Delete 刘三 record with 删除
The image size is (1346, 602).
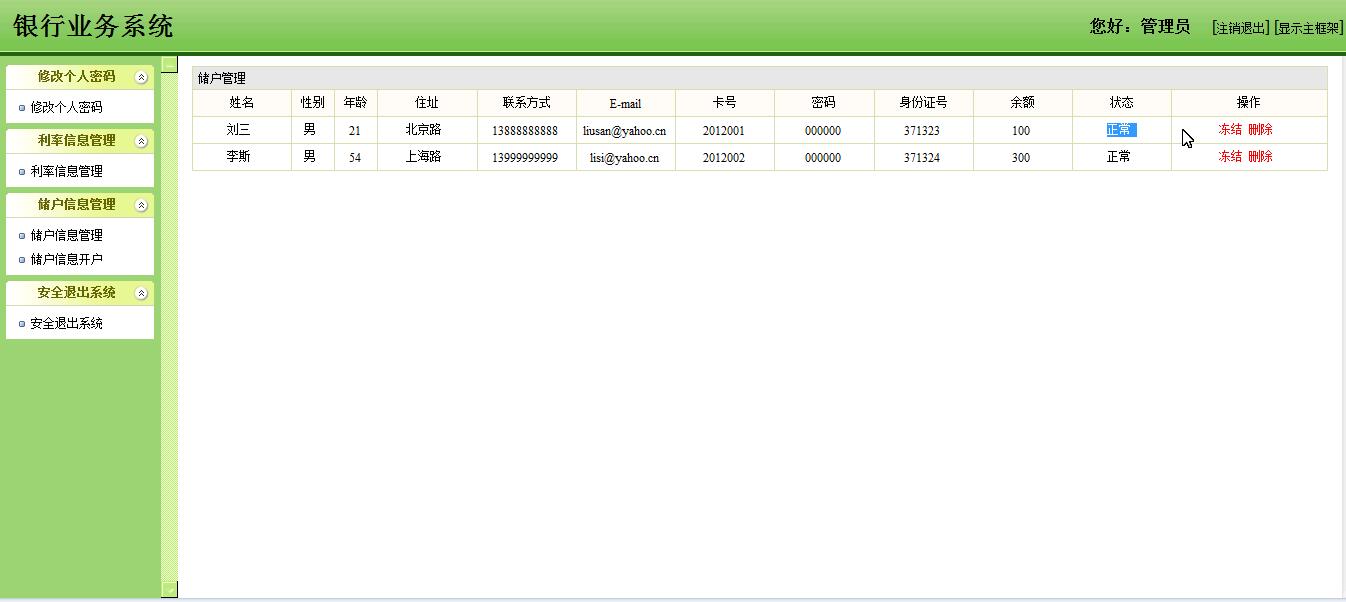1260,129
